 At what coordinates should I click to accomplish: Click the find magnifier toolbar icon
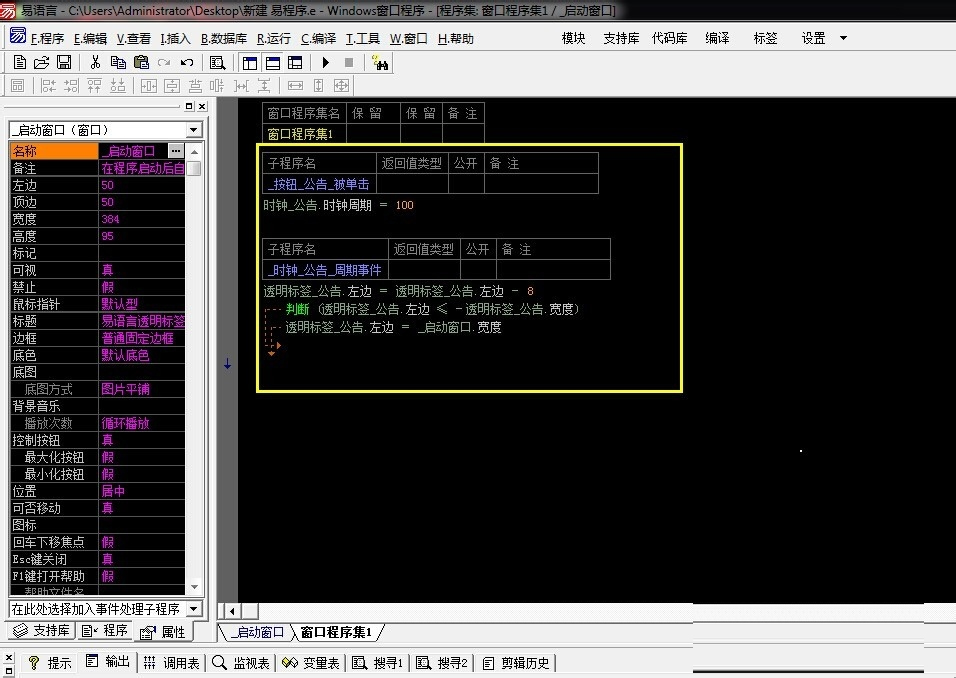click(x=217, y=63)
